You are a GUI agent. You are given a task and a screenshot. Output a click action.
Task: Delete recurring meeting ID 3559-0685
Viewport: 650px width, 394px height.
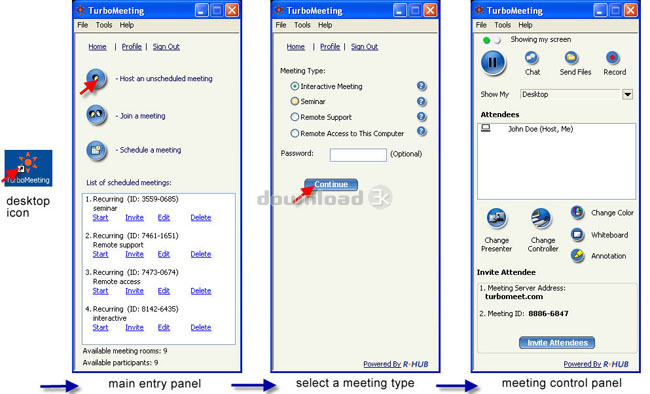tap(201, 218)
